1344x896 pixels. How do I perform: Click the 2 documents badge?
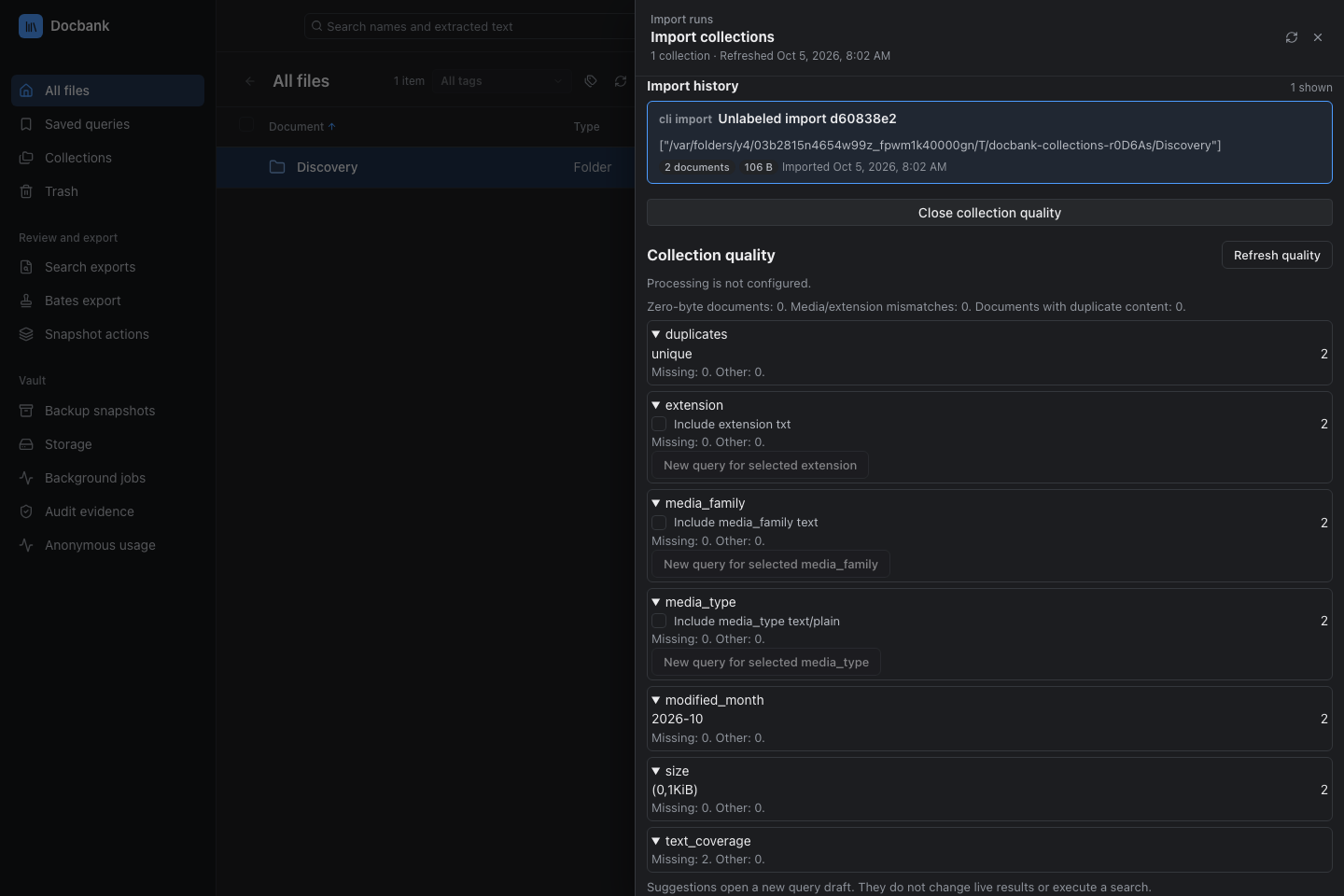pyautogui.click(x=697, y=167)
